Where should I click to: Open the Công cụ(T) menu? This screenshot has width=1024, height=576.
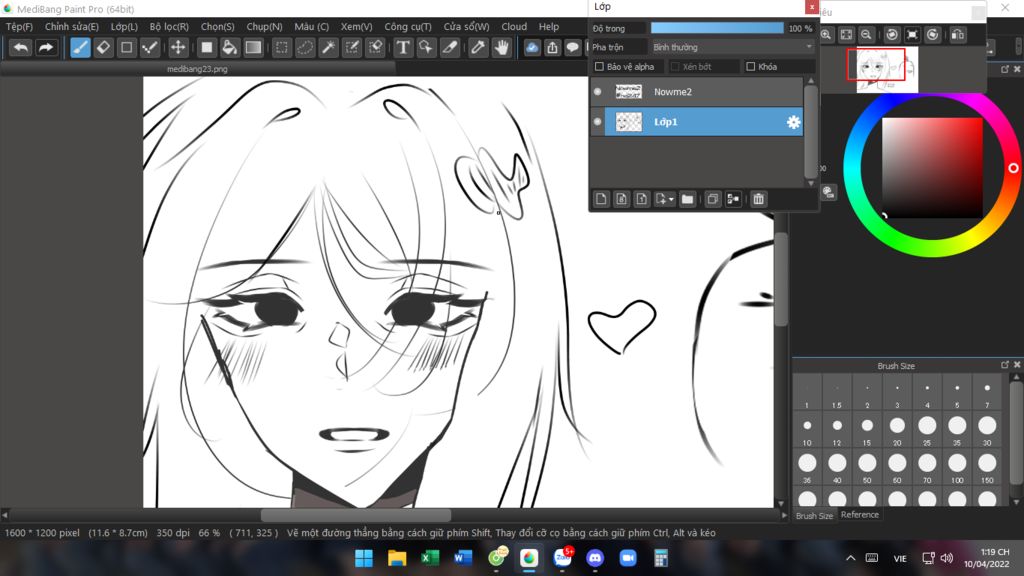tap(408, 27)
